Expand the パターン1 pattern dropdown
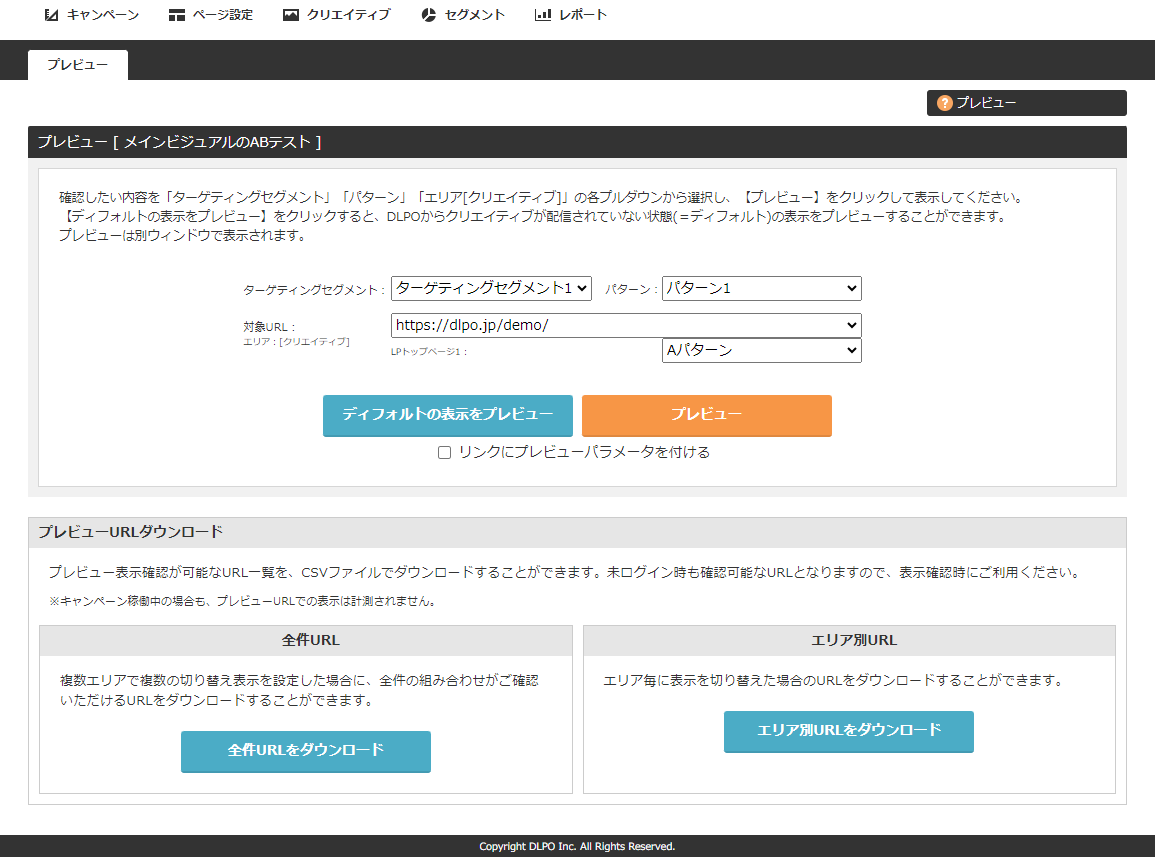Screen dimensions: 1155x857 [x=761, y=288]
